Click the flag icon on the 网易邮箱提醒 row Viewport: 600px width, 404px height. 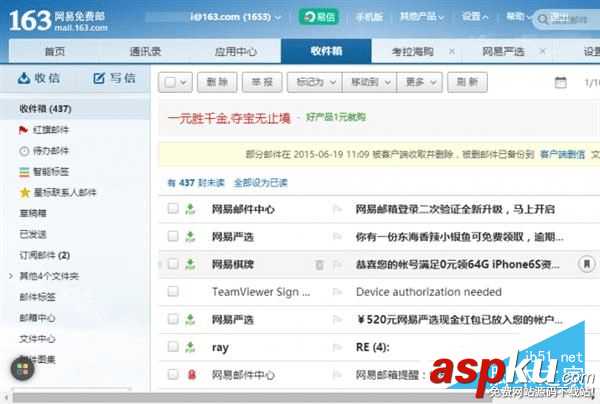pos(337,375)
